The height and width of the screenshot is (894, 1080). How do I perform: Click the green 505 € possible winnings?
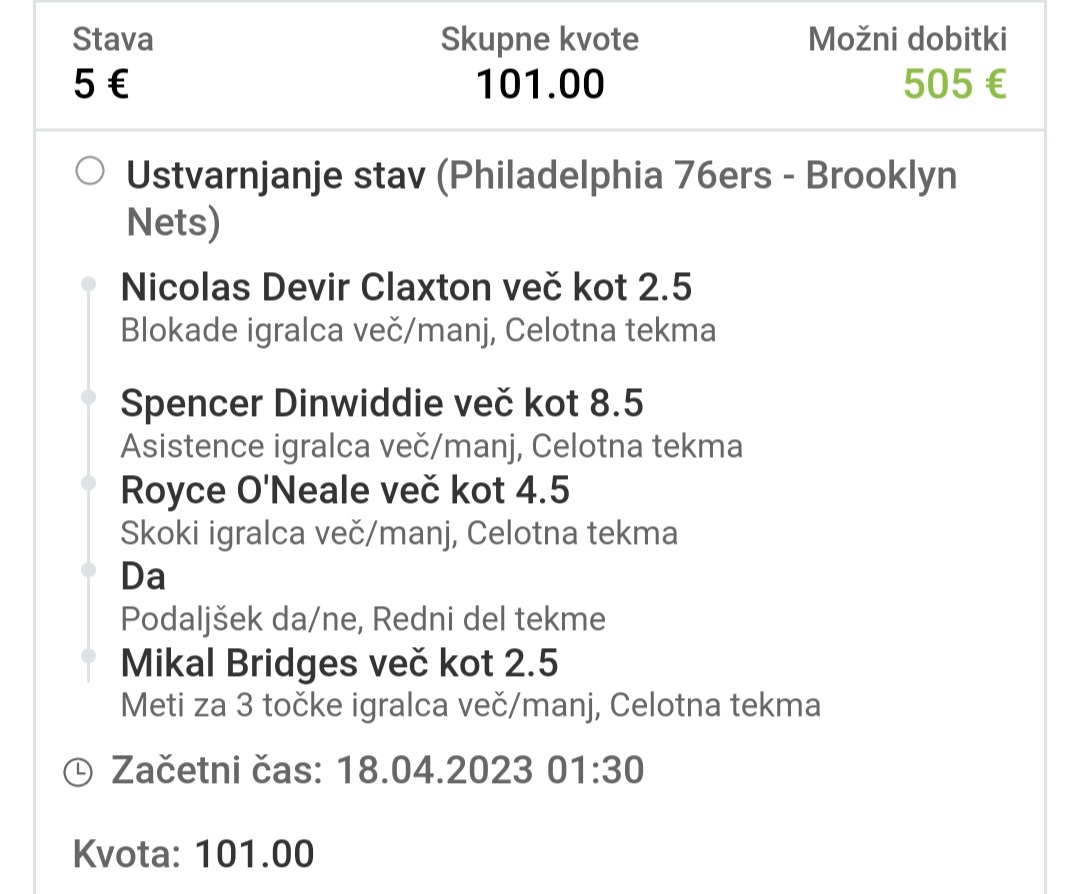tap(955, 84)
